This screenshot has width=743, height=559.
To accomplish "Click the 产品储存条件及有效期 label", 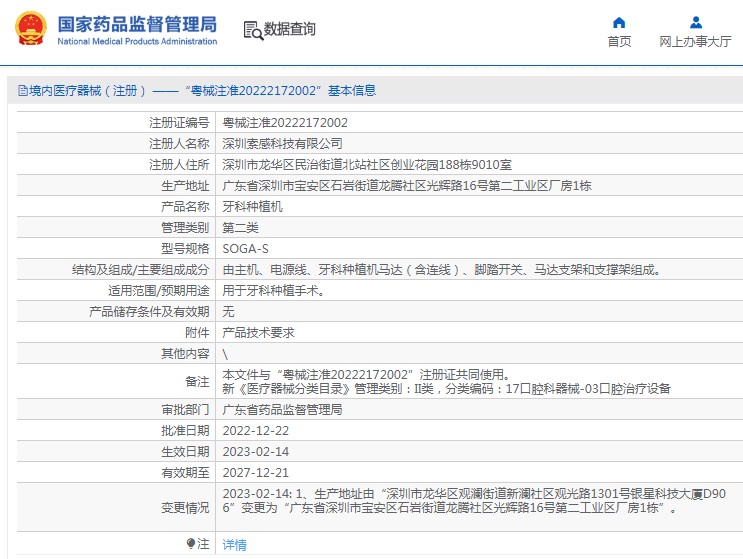I will [149, 311].
